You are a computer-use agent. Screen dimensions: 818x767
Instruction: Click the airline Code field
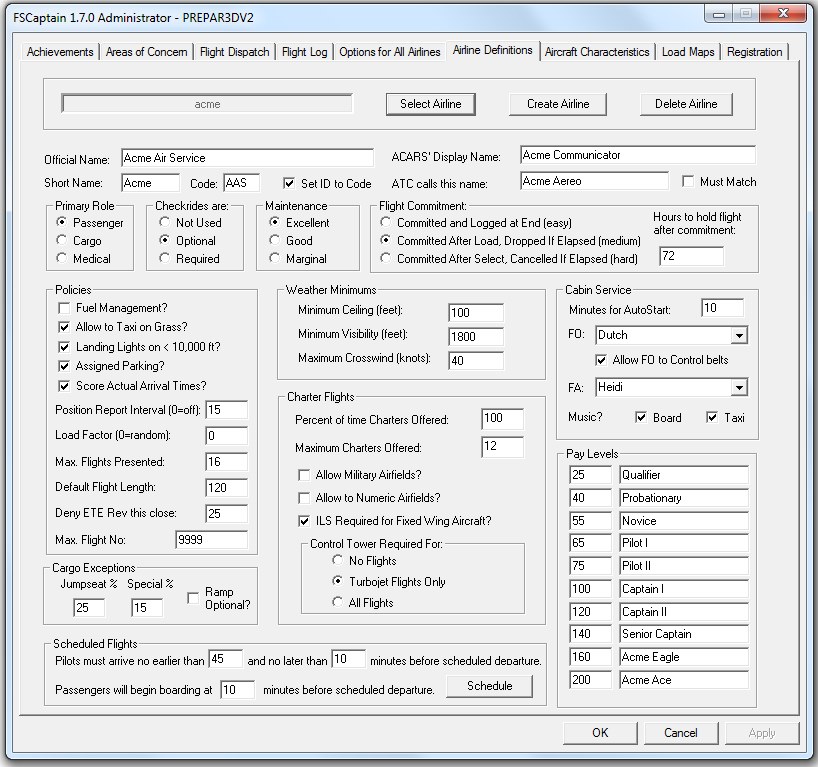coord(242,183)
